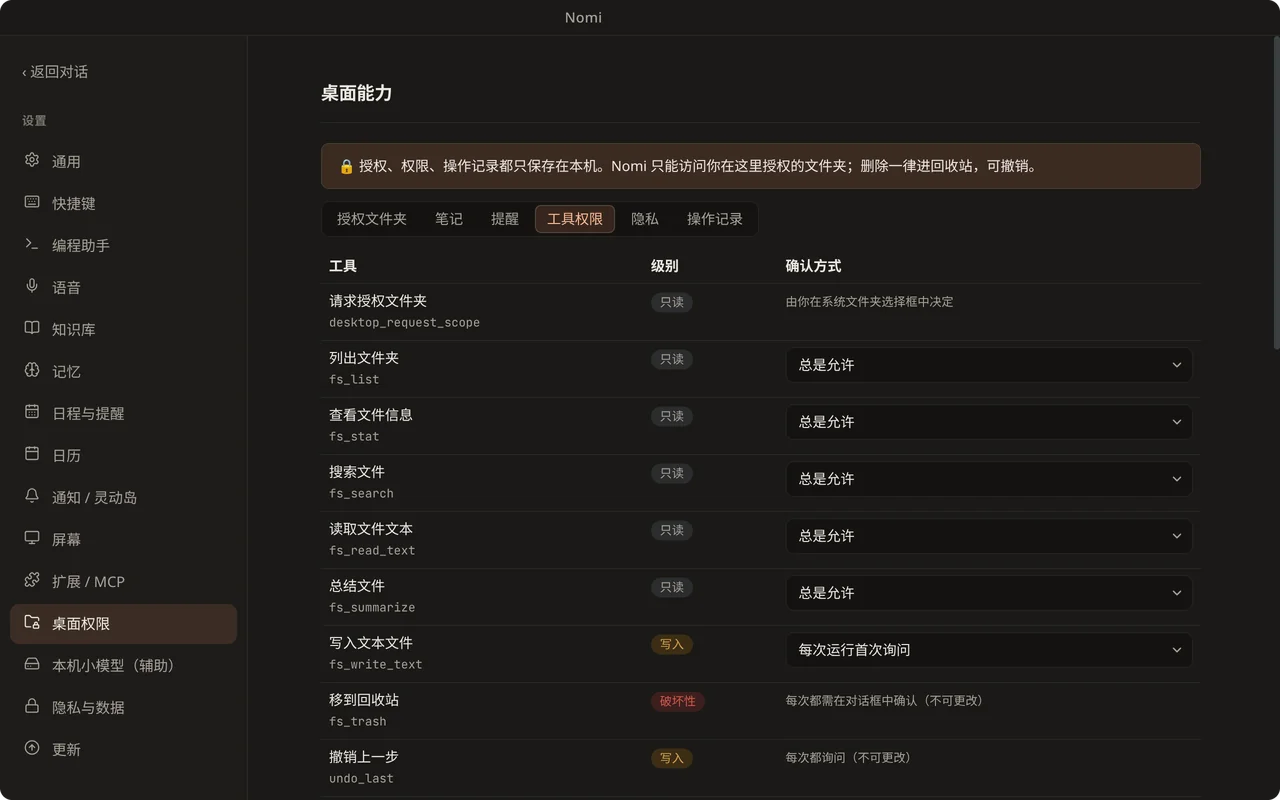Click the monitor icon beside 屏幕

32,538
